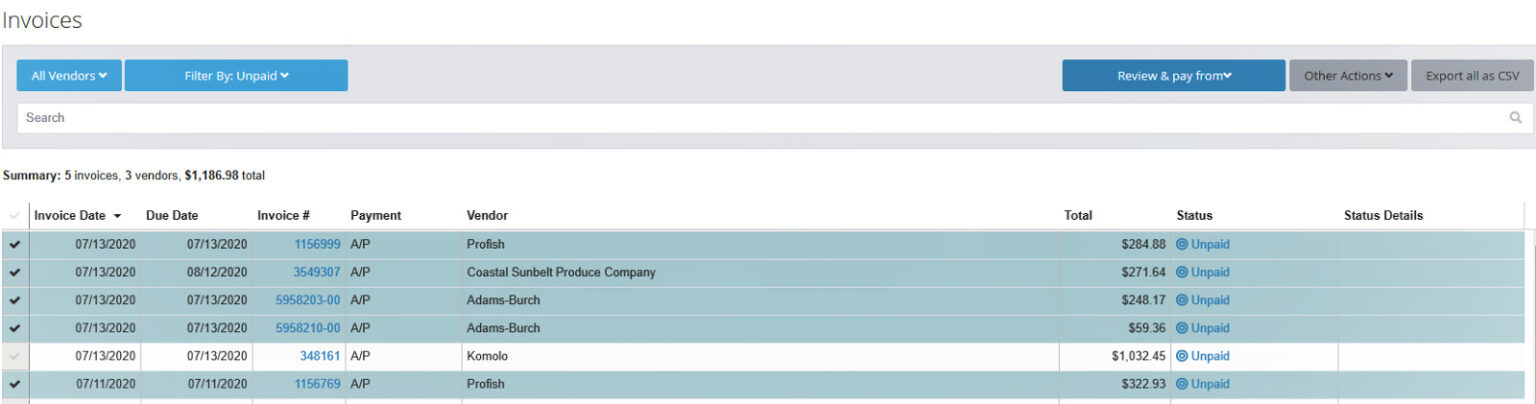This screenshot has height=404, width=1536.
Task: Click the unpaid status icon for invoice 5958203-00
Action: pos(1182,300)
